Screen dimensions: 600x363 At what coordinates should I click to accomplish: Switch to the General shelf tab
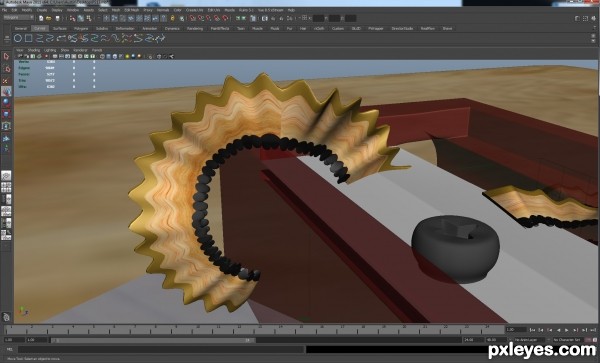[x=21, y=28]
